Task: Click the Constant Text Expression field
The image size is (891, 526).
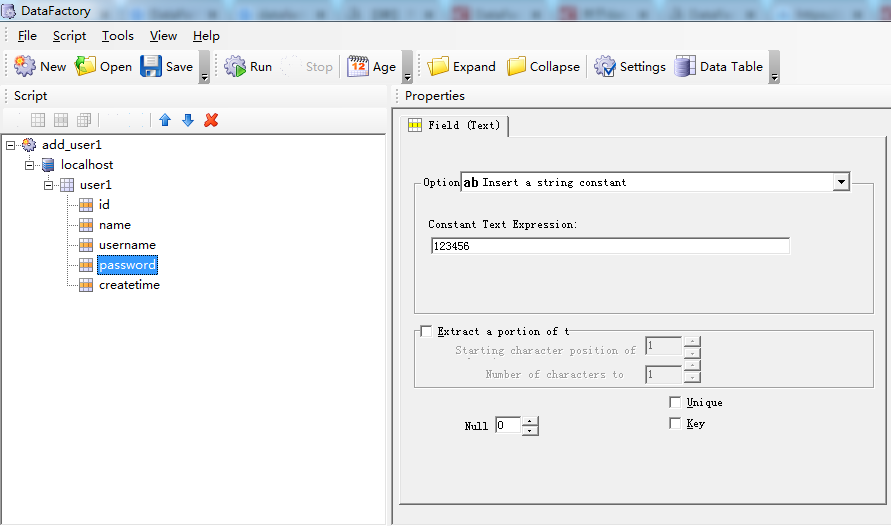Action: click(x=610, y=246)
